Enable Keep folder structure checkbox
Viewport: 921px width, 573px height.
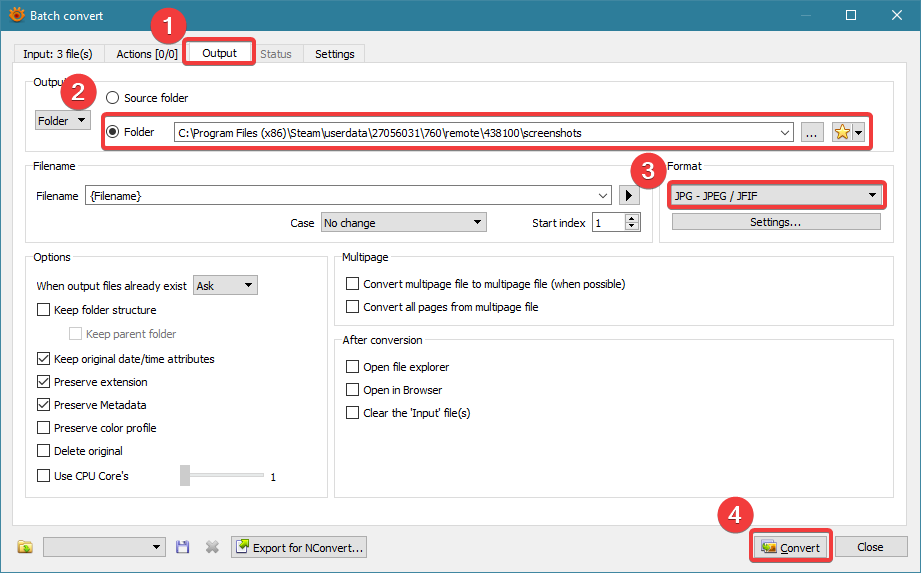pos(43,309)
